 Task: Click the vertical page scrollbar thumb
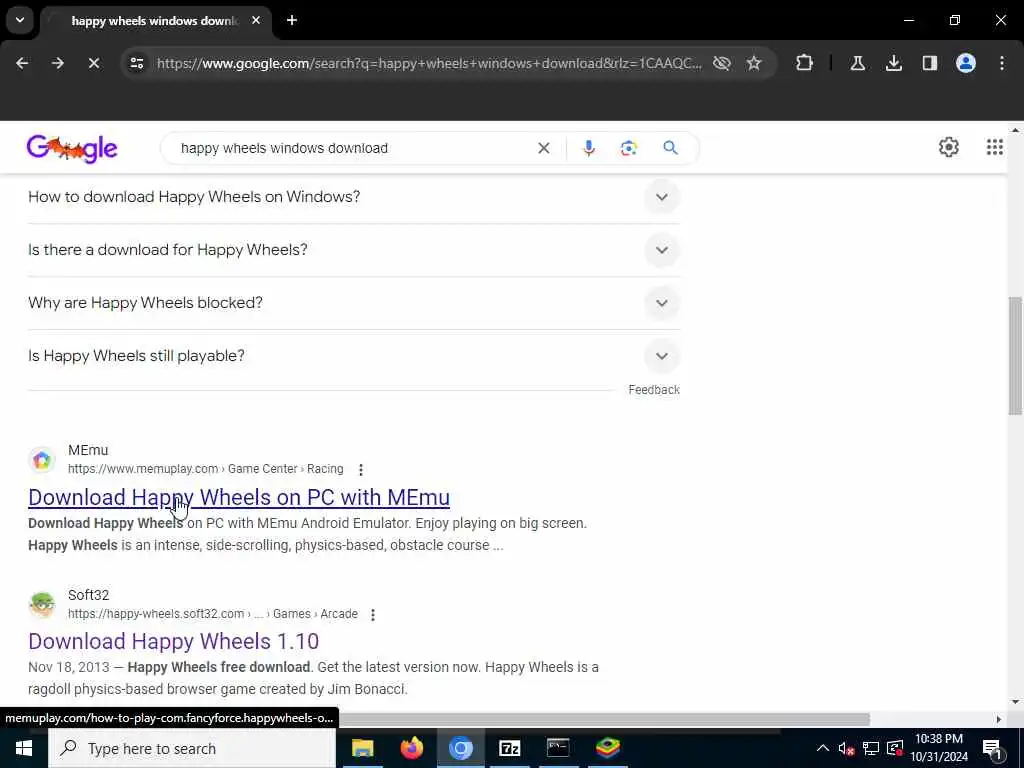(1015, 355)
